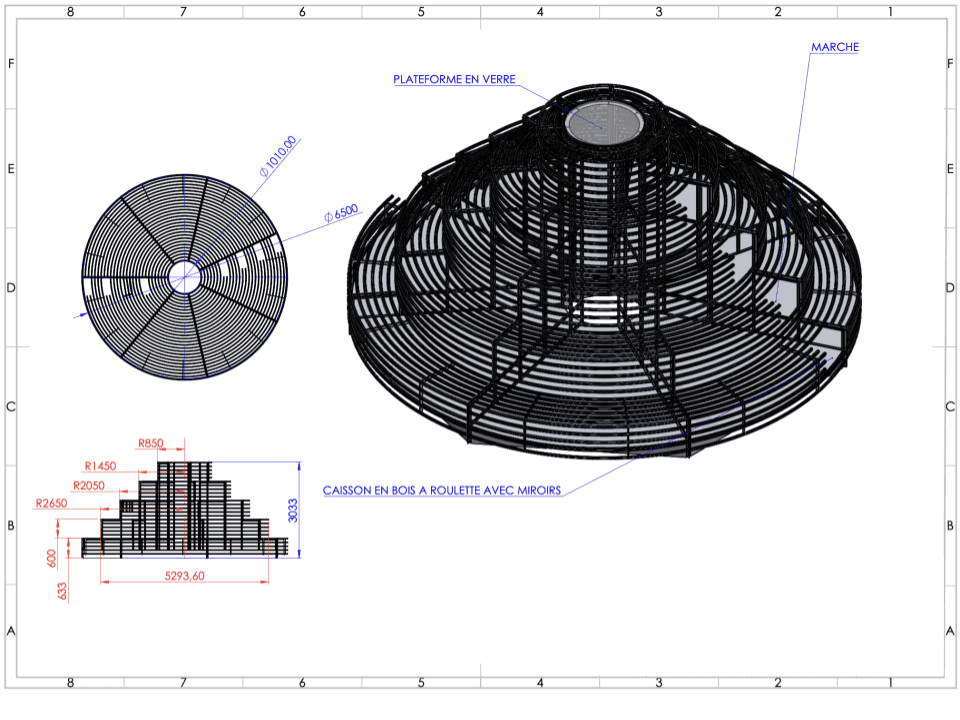Image resolution: width=960 pixels, height=720 pixels.
Task: Select the R2650 radius dimension
Action: (54, 505)
